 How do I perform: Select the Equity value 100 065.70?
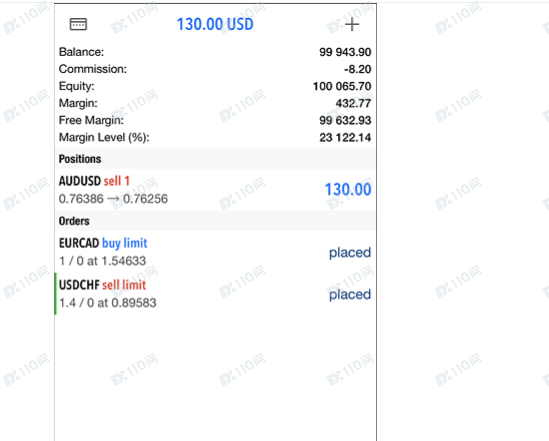[342, 86]
